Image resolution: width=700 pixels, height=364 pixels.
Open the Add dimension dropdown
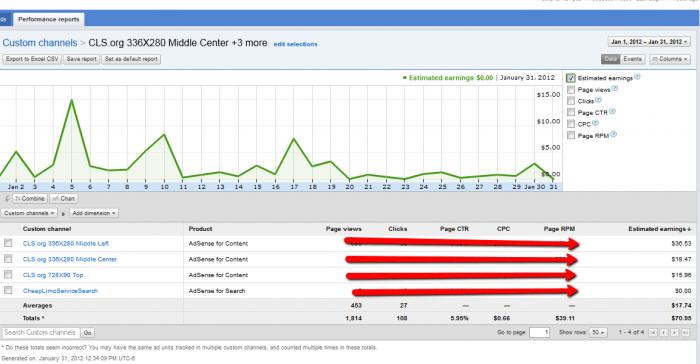click(x=94, y=213)
